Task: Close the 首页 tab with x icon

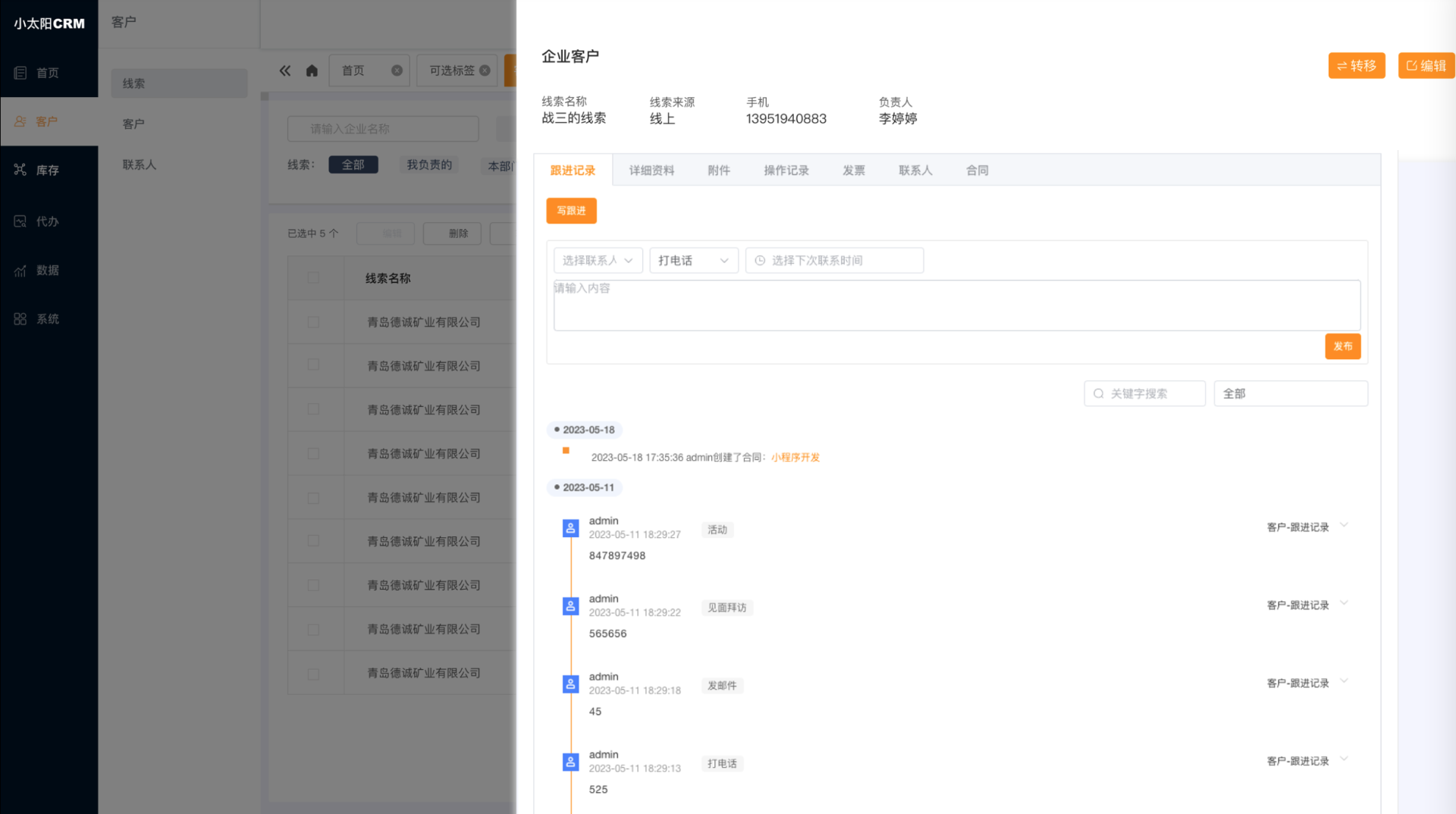Action: pos(397,70)
